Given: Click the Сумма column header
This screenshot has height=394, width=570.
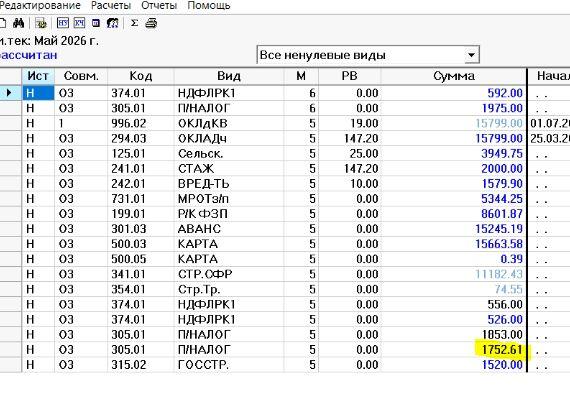Looking at the screenshot, I should [x=454, y=76].
